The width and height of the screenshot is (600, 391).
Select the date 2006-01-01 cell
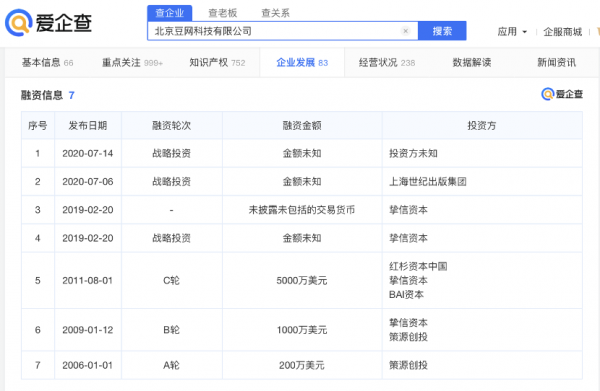88,365
